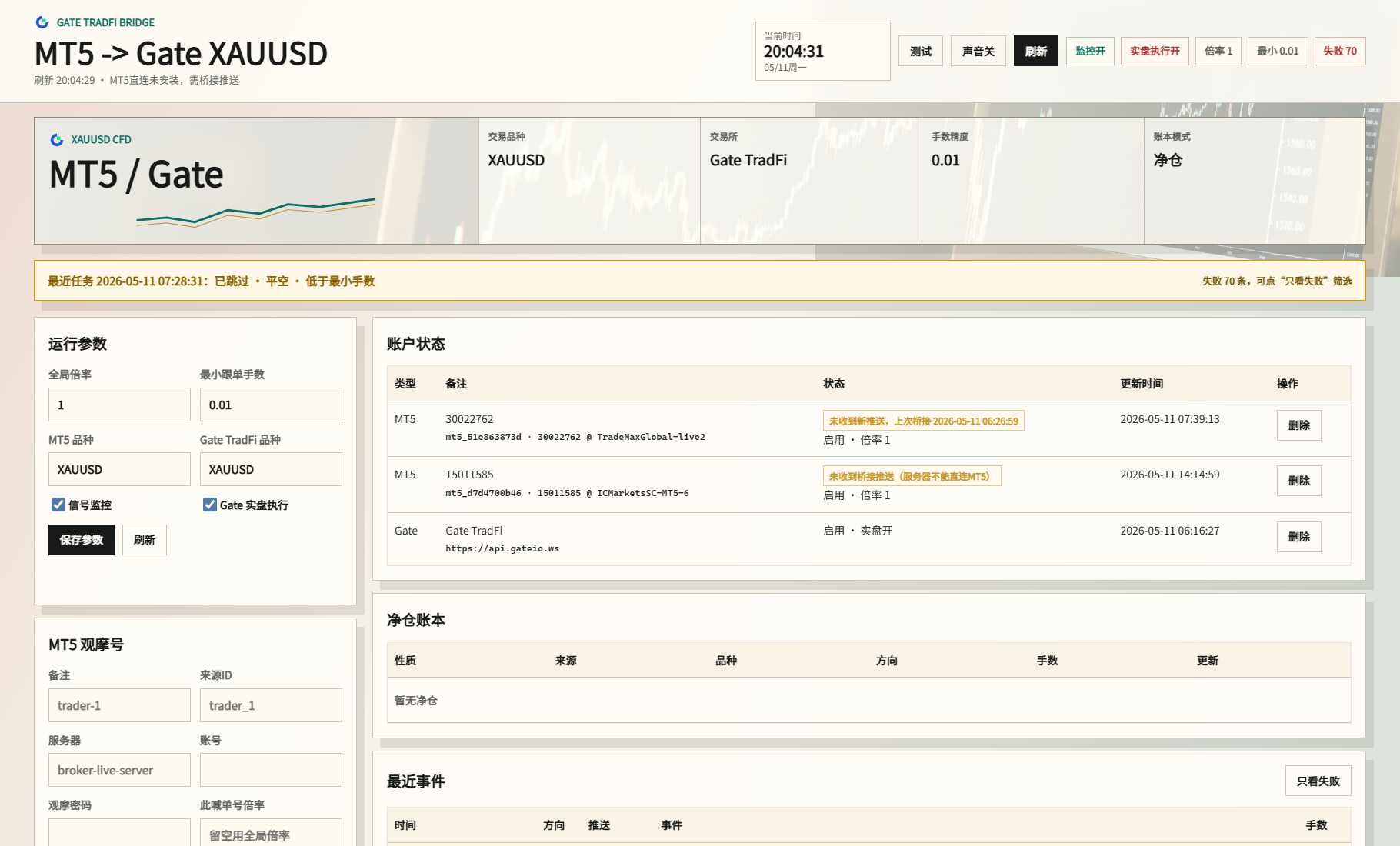This screenshot has height=846, width=1400.
Task: Click the 观摩密码 input field
Action: coord(119,834)
